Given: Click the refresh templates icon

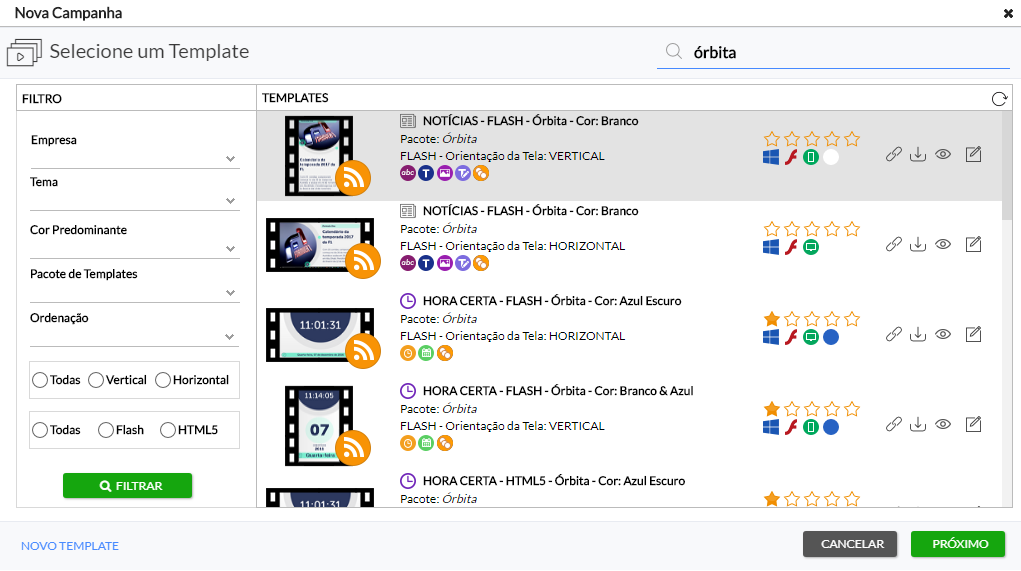Looking at the screenshot, I should (998, 98).
